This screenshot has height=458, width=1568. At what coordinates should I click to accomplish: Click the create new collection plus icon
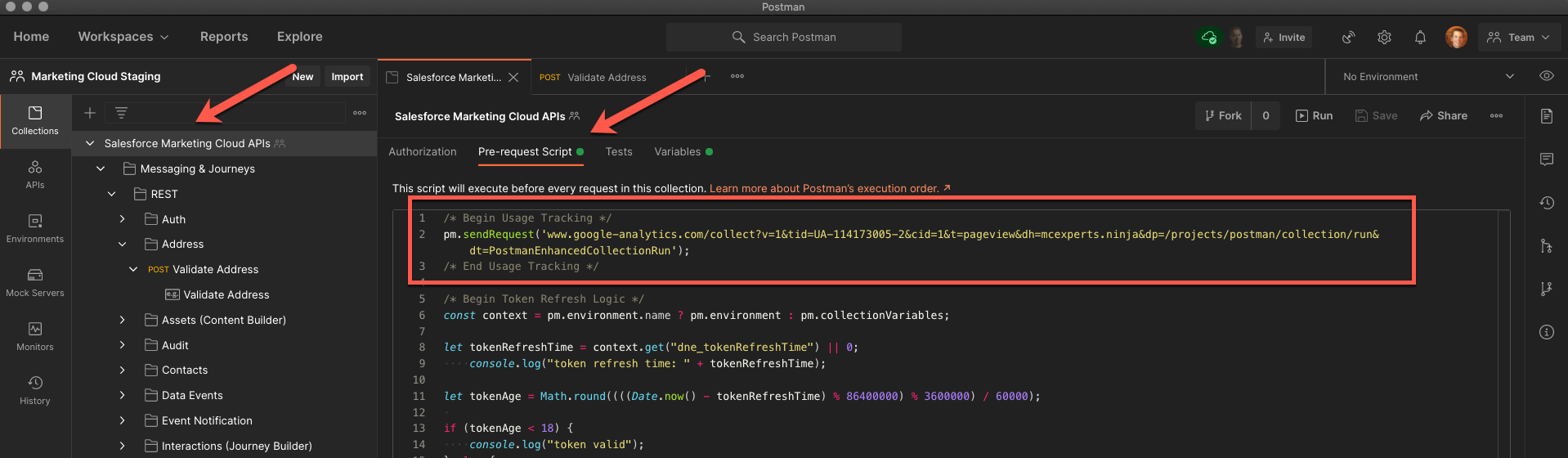click(x=90, y=113)
